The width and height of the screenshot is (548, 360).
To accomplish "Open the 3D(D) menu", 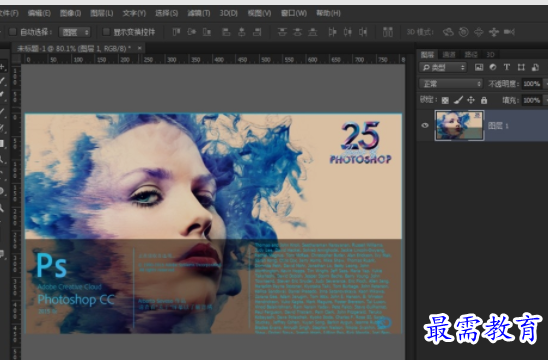I will click(229, 13).
